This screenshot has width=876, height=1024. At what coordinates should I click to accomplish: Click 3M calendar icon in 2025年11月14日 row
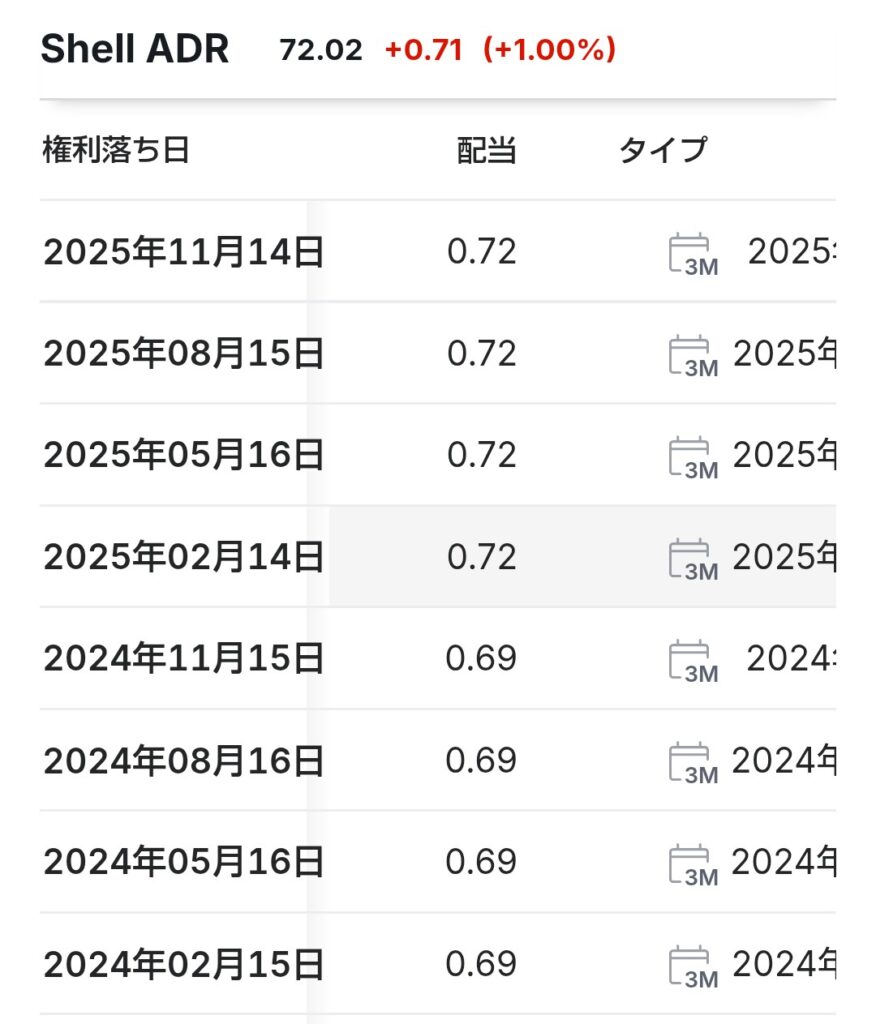pyautogui.click(x=692, y=253)
